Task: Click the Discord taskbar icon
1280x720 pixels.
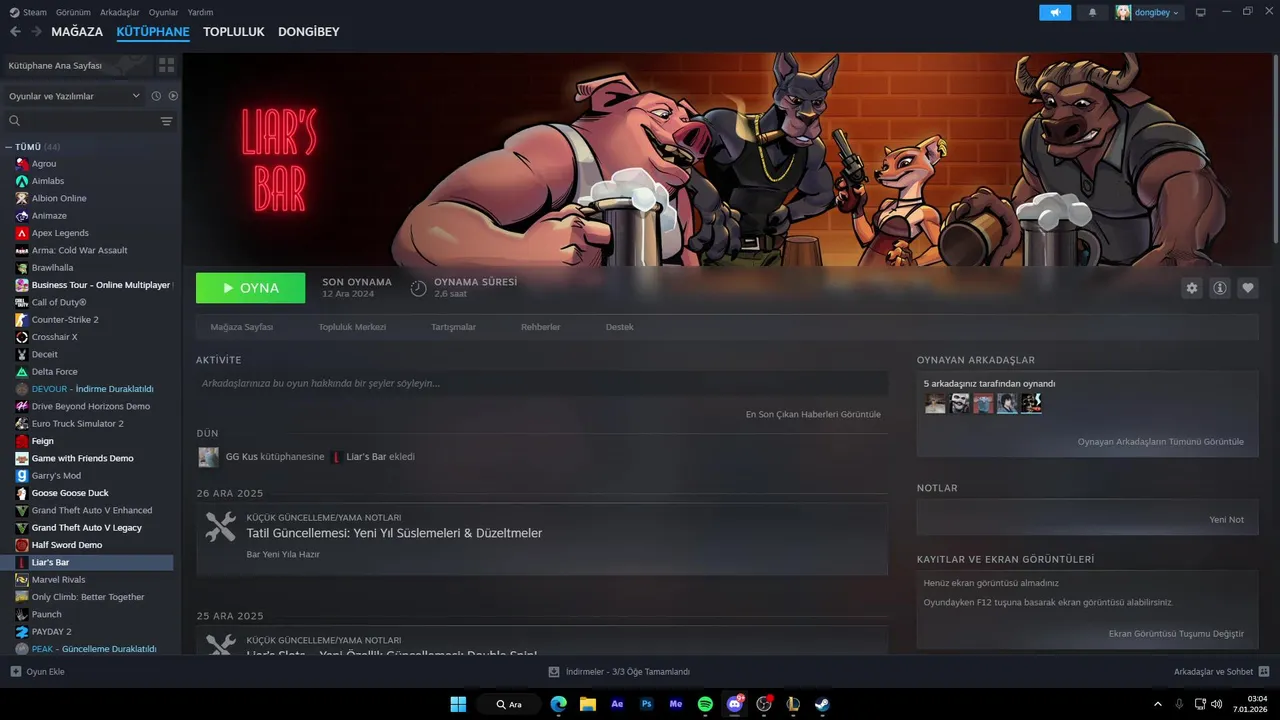Action: tap(735, 704)
